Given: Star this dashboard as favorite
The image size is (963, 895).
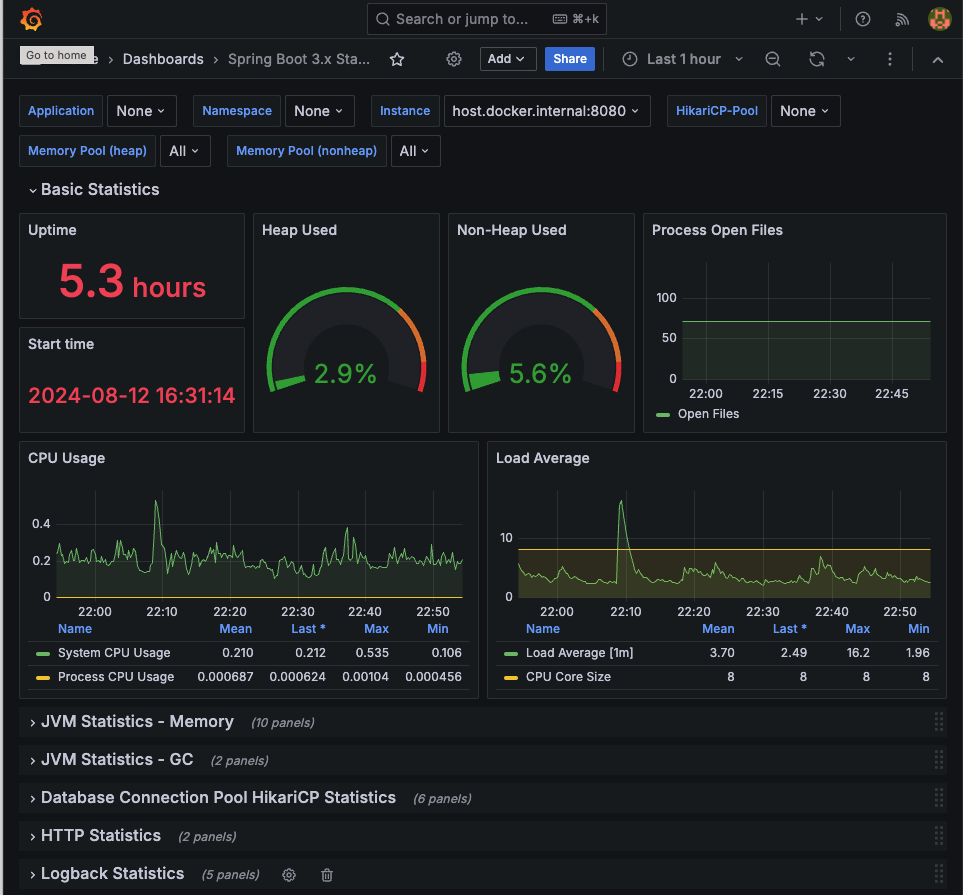Looking at the screenshot, I should (397, 59).
